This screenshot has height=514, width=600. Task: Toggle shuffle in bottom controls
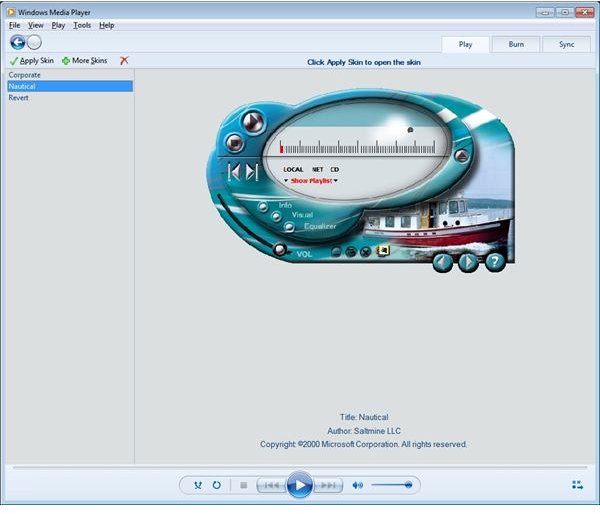pos(198,485)
